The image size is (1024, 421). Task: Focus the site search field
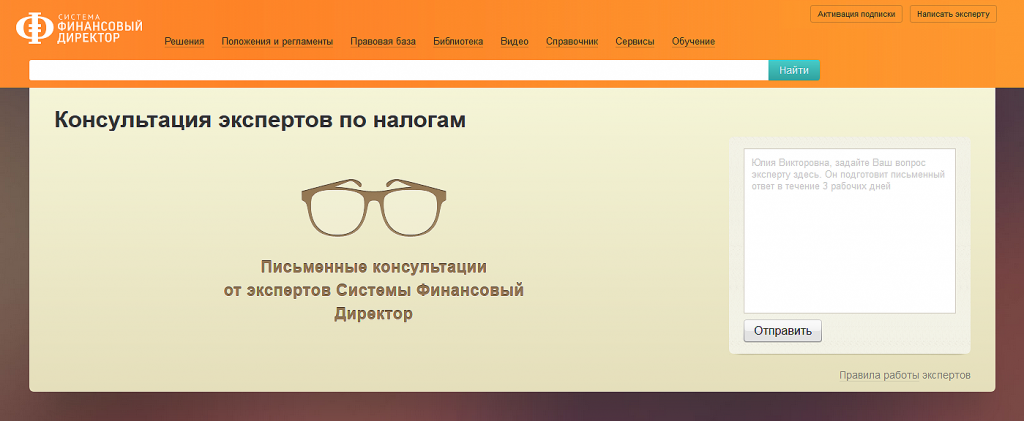point(398,70)
